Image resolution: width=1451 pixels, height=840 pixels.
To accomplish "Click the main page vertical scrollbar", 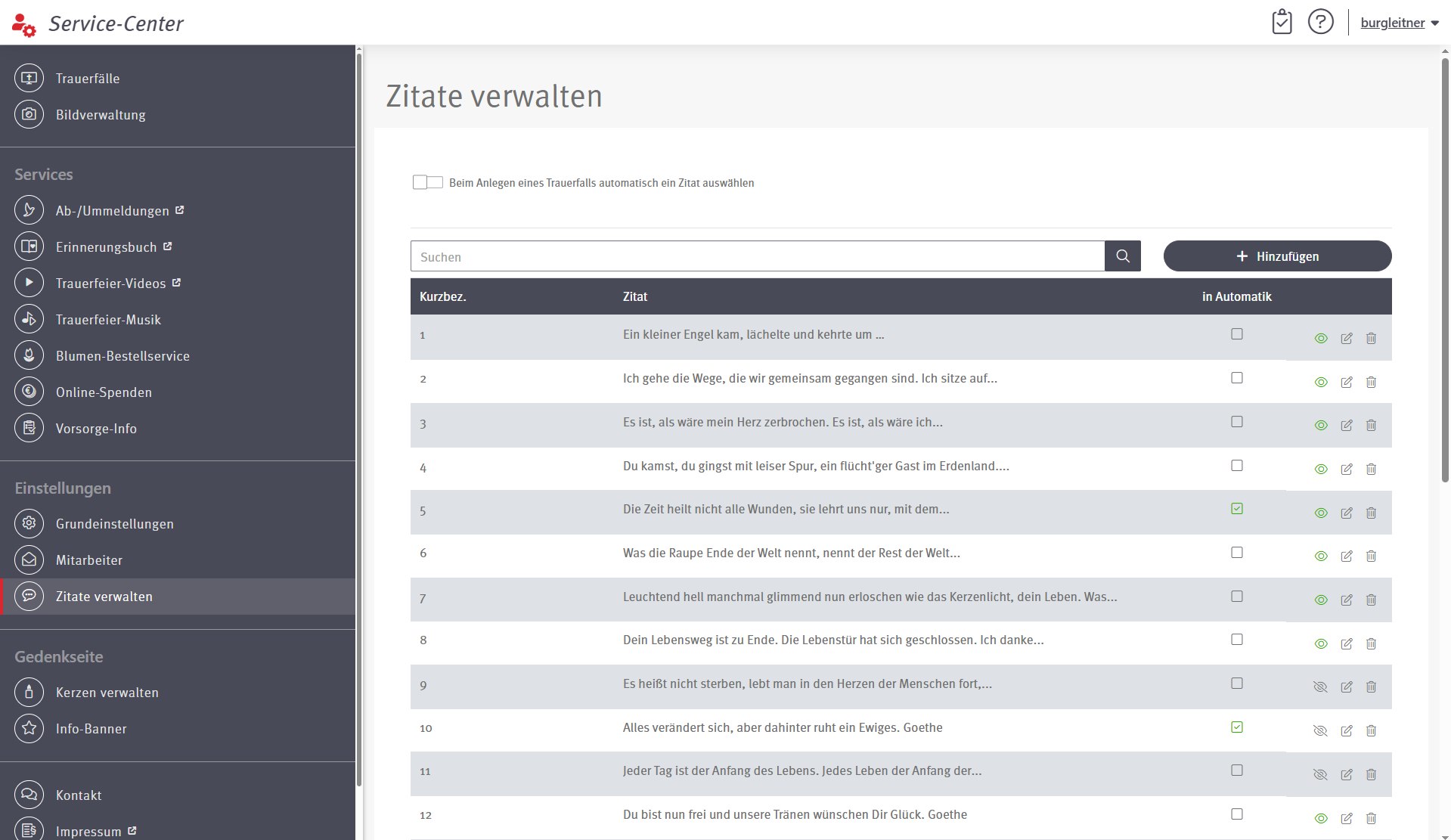I will (1445, 271).
